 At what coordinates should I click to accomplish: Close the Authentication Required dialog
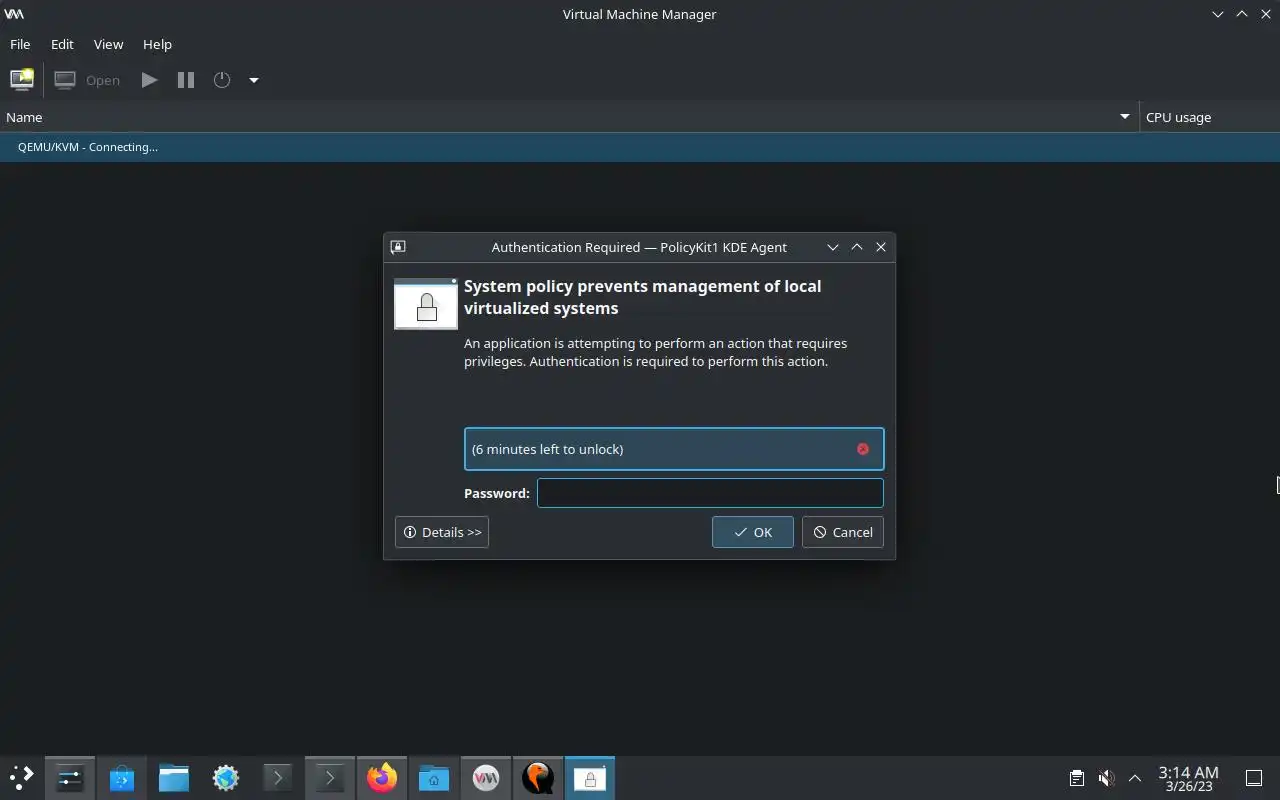881,247
